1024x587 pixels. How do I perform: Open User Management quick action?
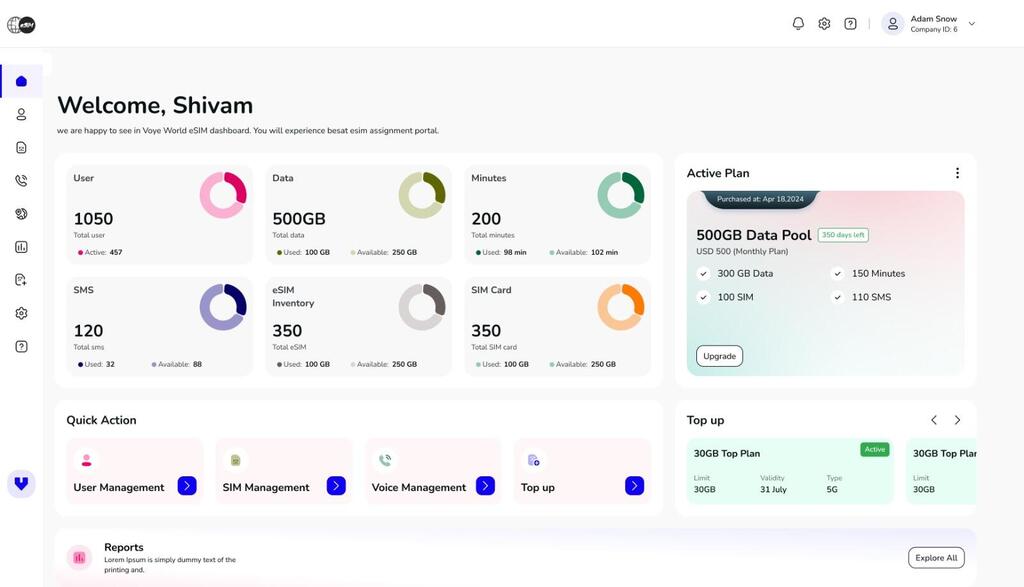(x=187, y=486)
